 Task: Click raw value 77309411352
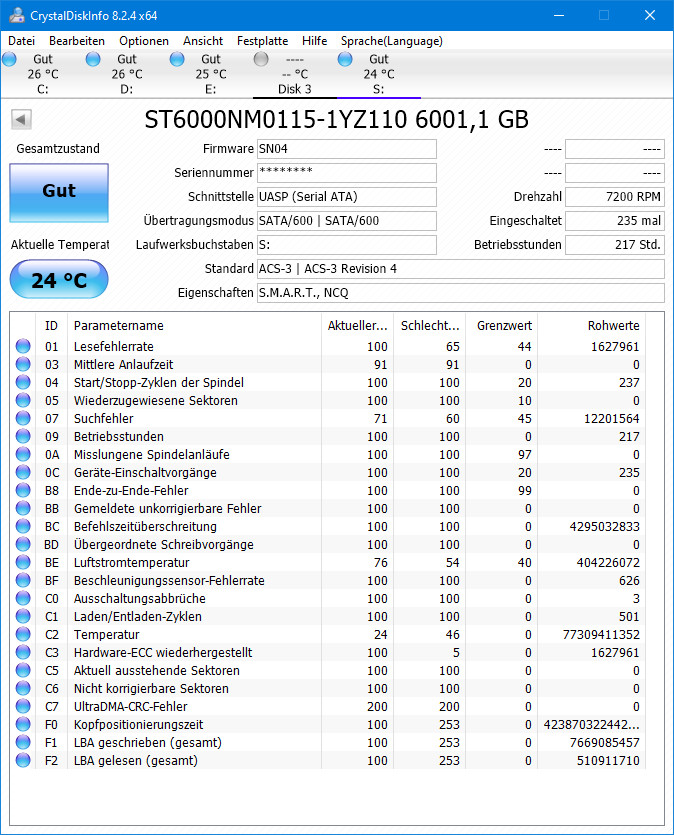coord(601,635)
